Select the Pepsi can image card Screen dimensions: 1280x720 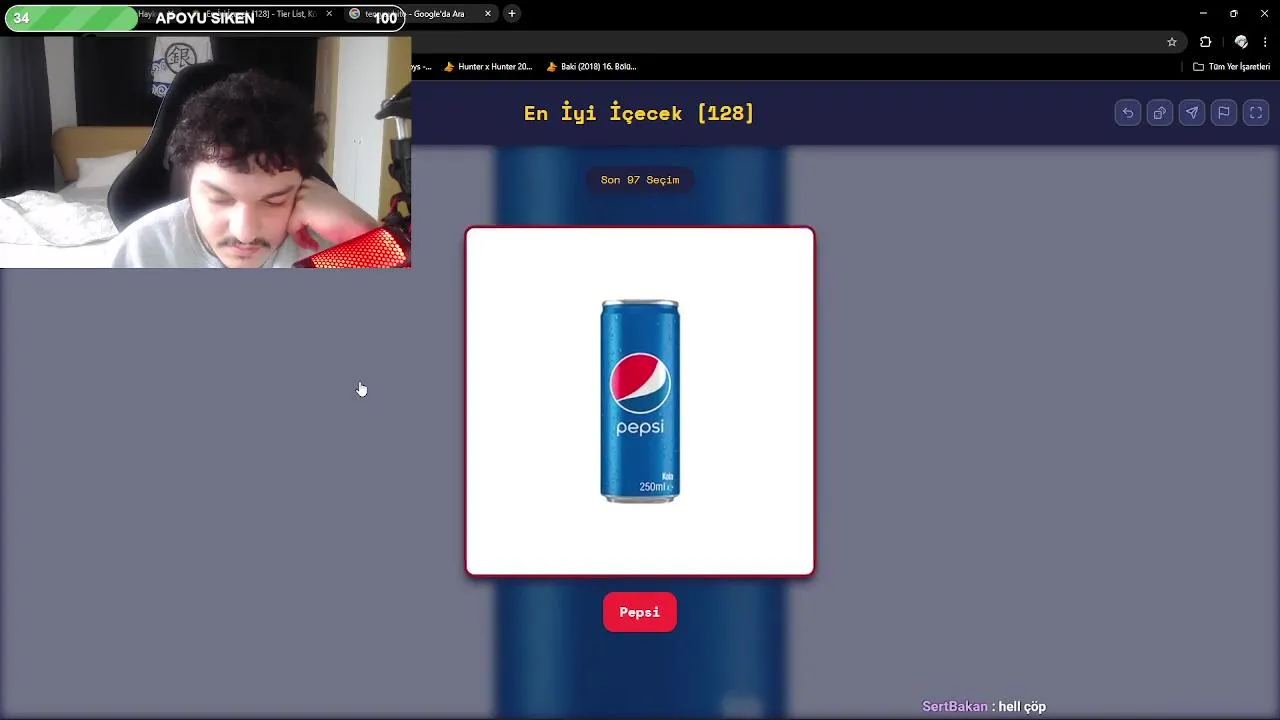click(x=640, y=401)
